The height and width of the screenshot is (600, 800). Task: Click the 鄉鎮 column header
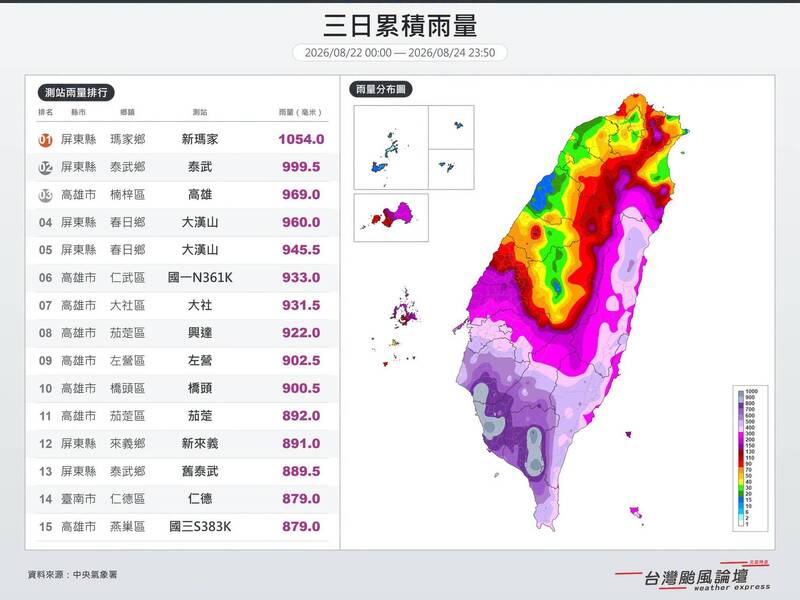point(128,112)
